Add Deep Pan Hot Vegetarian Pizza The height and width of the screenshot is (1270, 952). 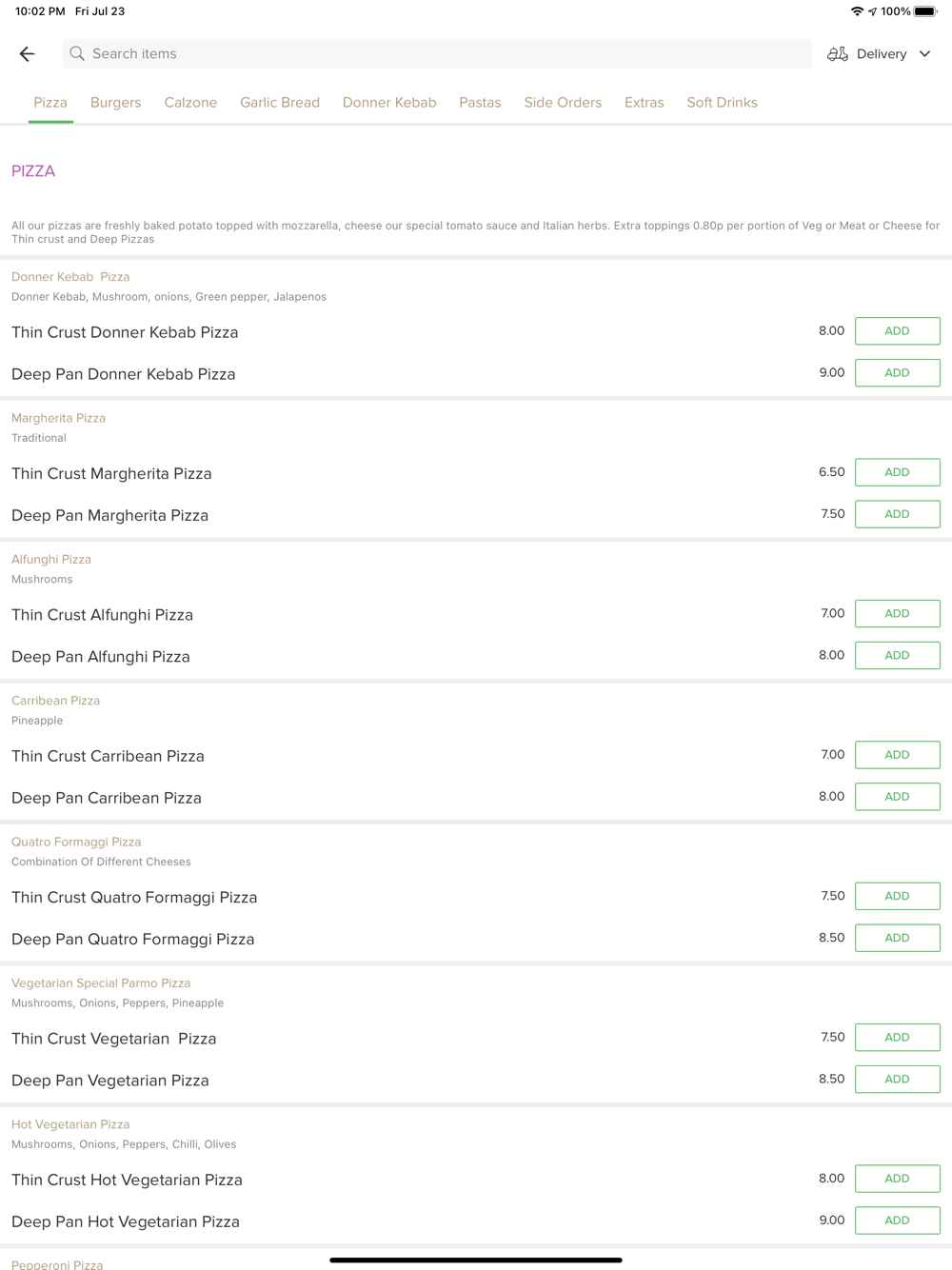click(x=897, y=1220)
